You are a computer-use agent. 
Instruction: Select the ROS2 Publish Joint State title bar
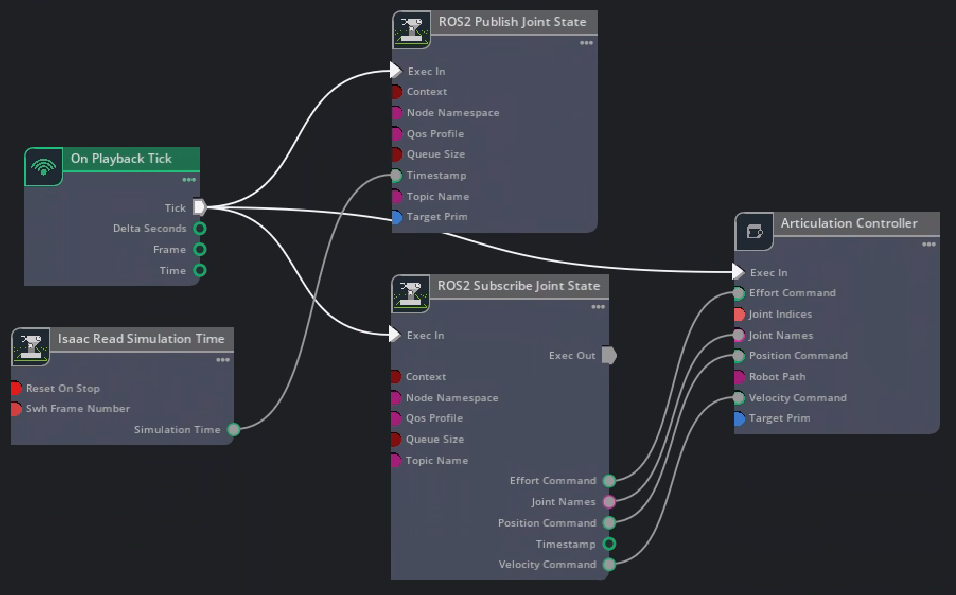coord(513,22)
